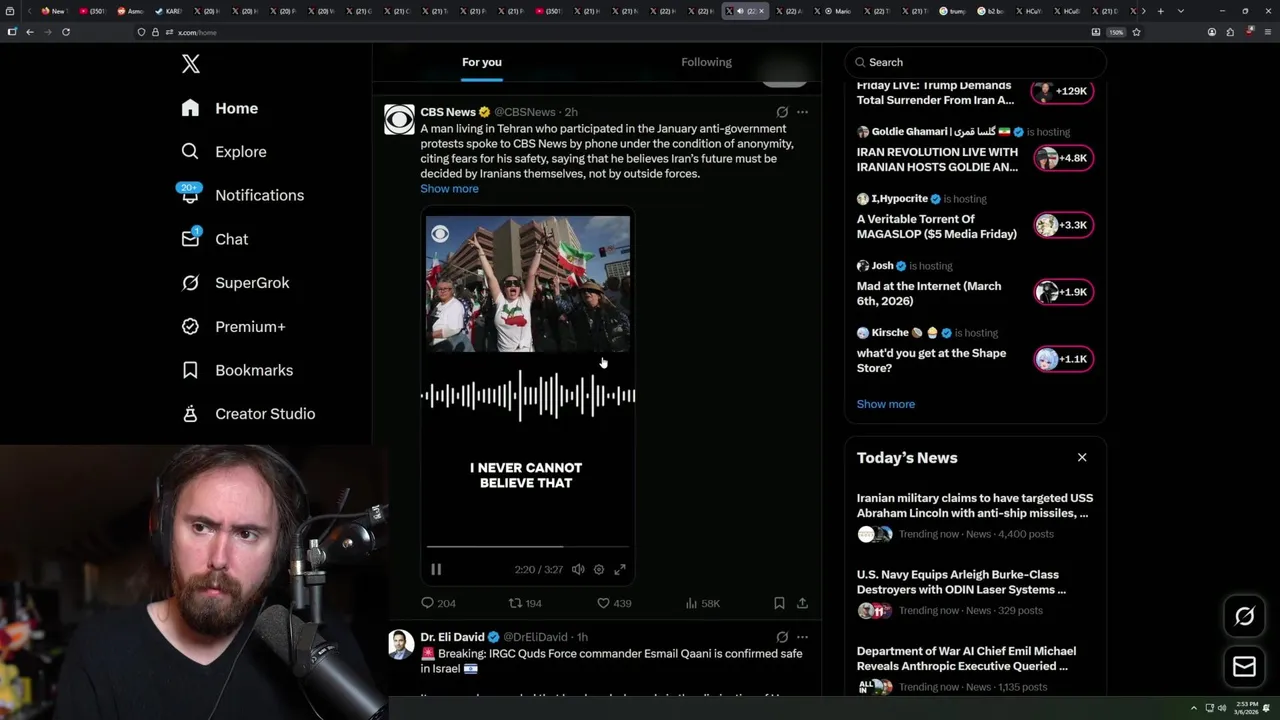
Task: Open U.S. Navy ODIN Laser Systems story
Action: click(975, 592)
